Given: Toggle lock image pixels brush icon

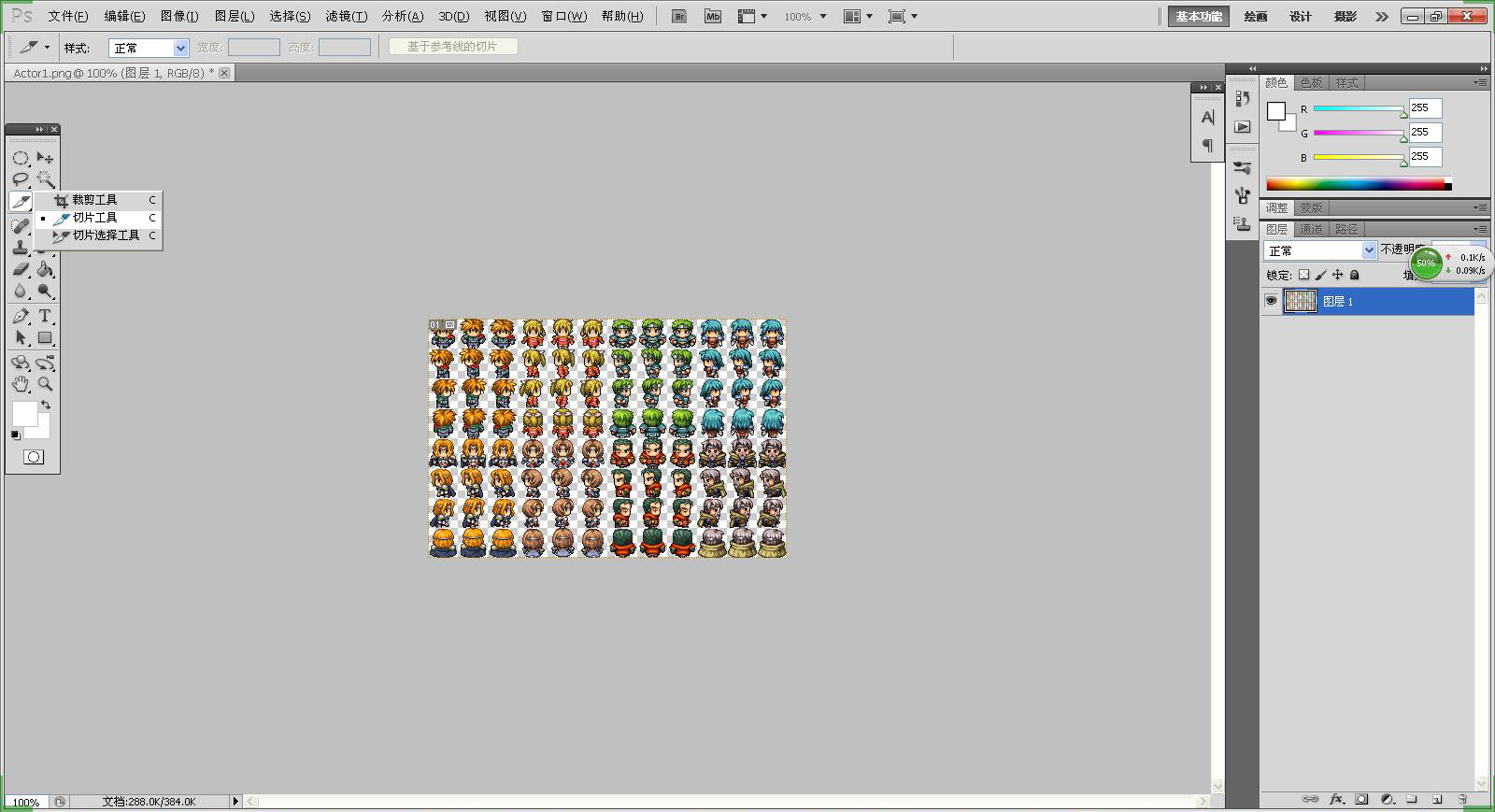Looking at the screenshot, I should point(1320,275).
